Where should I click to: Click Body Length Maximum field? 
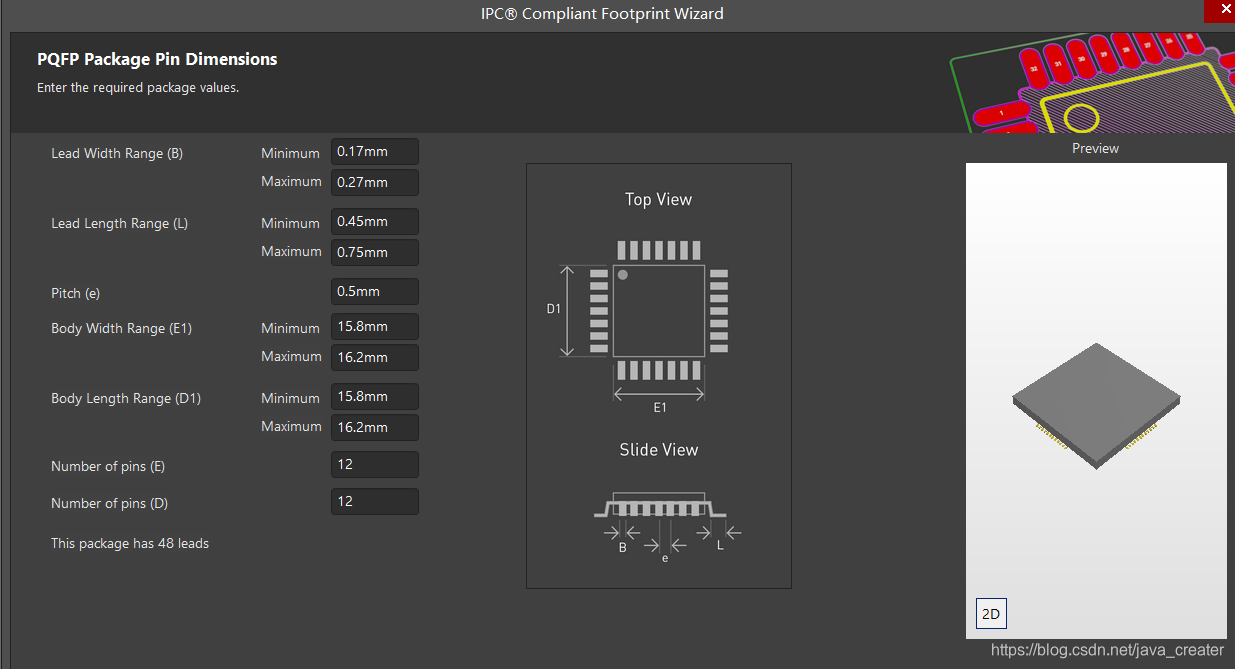pos(375,427)
